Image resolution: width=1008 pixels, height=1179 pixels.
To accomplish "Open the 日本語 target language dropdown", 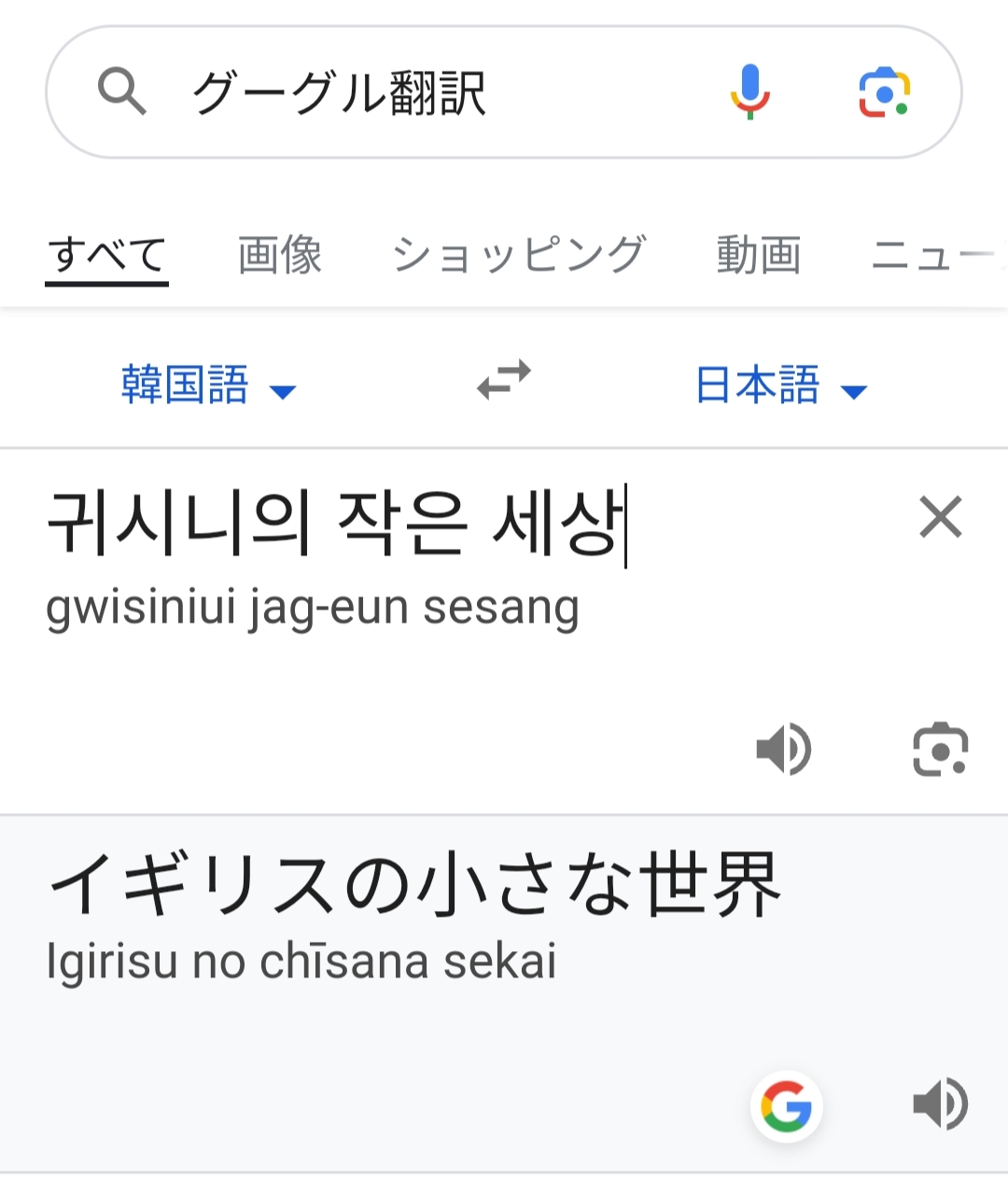I will coord(758,385).
